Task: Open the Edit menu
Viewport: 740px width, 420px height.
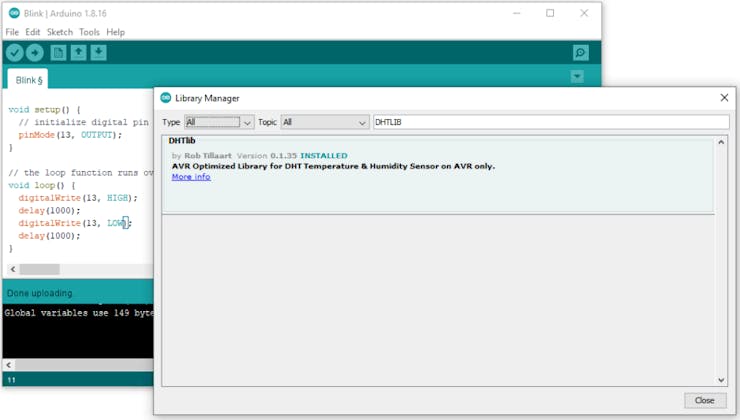Action: point(33,32)
